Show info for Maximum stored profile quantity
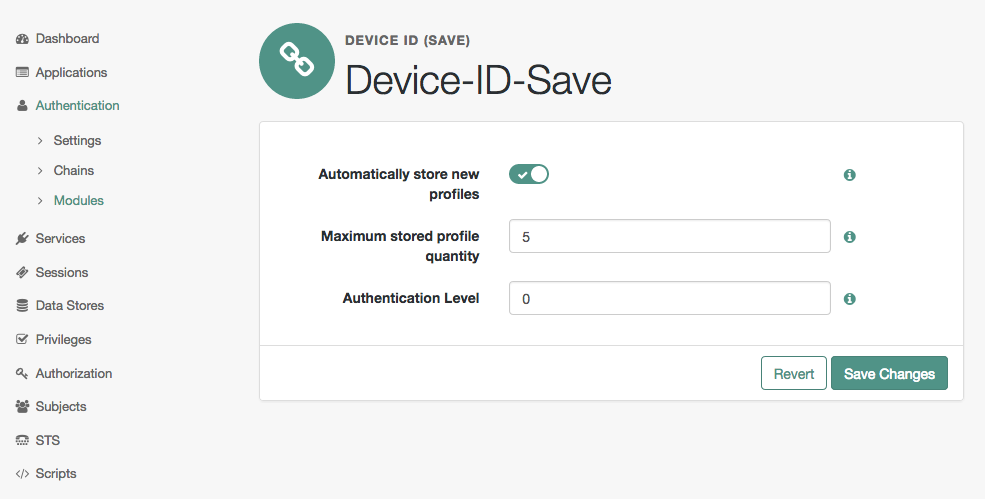 849,237
